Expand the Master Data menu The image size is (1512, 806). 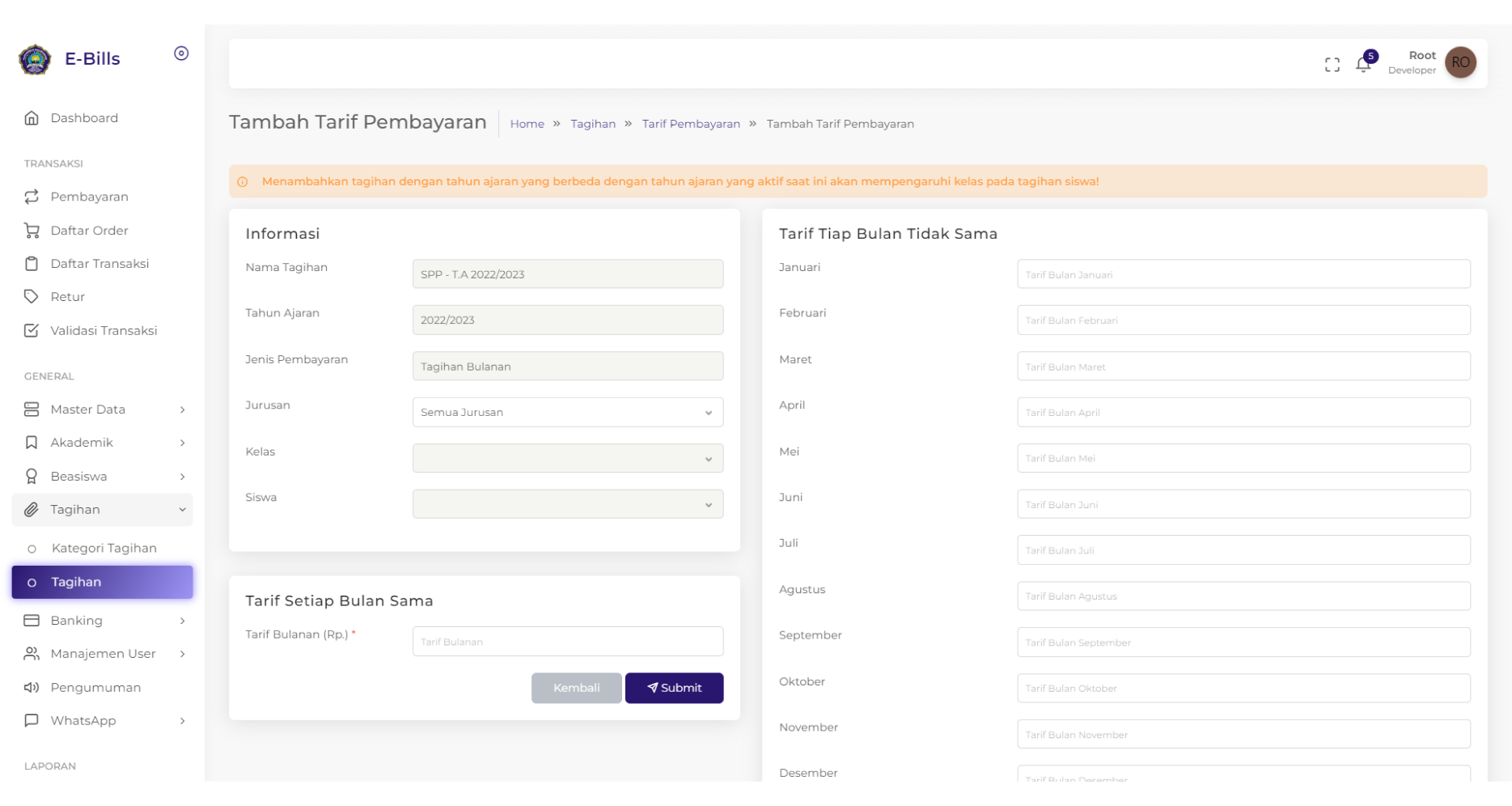tap(103, 409)
